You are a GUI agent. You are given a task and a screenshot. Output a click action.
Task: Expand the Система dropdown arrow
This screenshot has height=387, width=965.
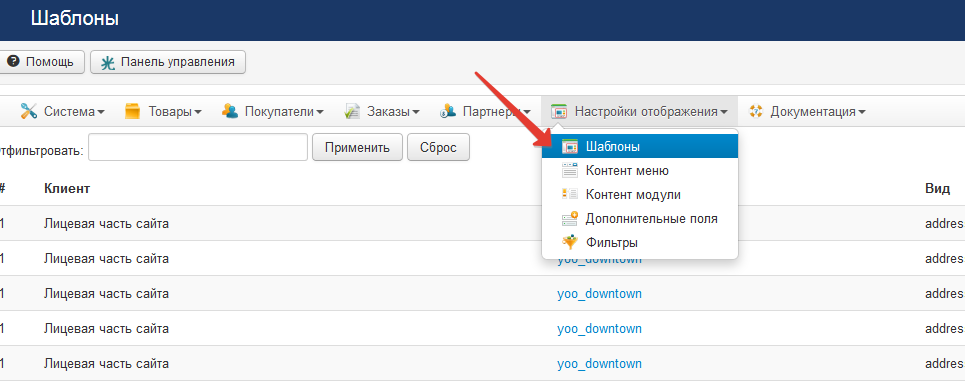click(x=101, y=113)
